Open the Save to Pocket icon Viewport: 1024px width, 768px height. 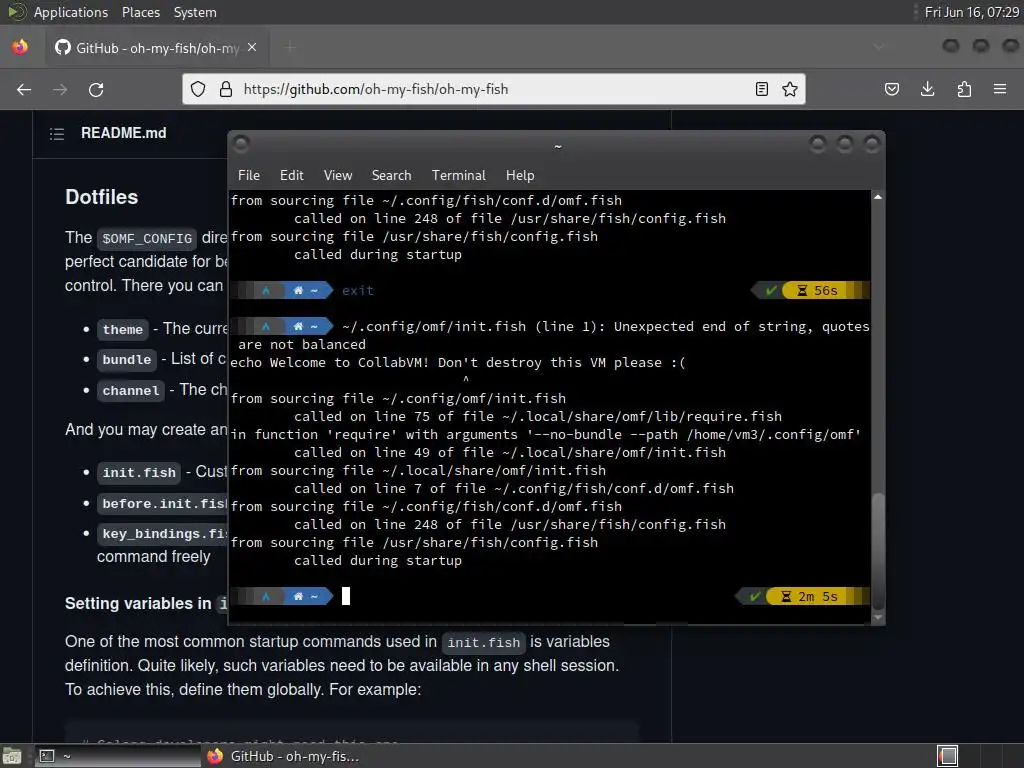(891, 89)
